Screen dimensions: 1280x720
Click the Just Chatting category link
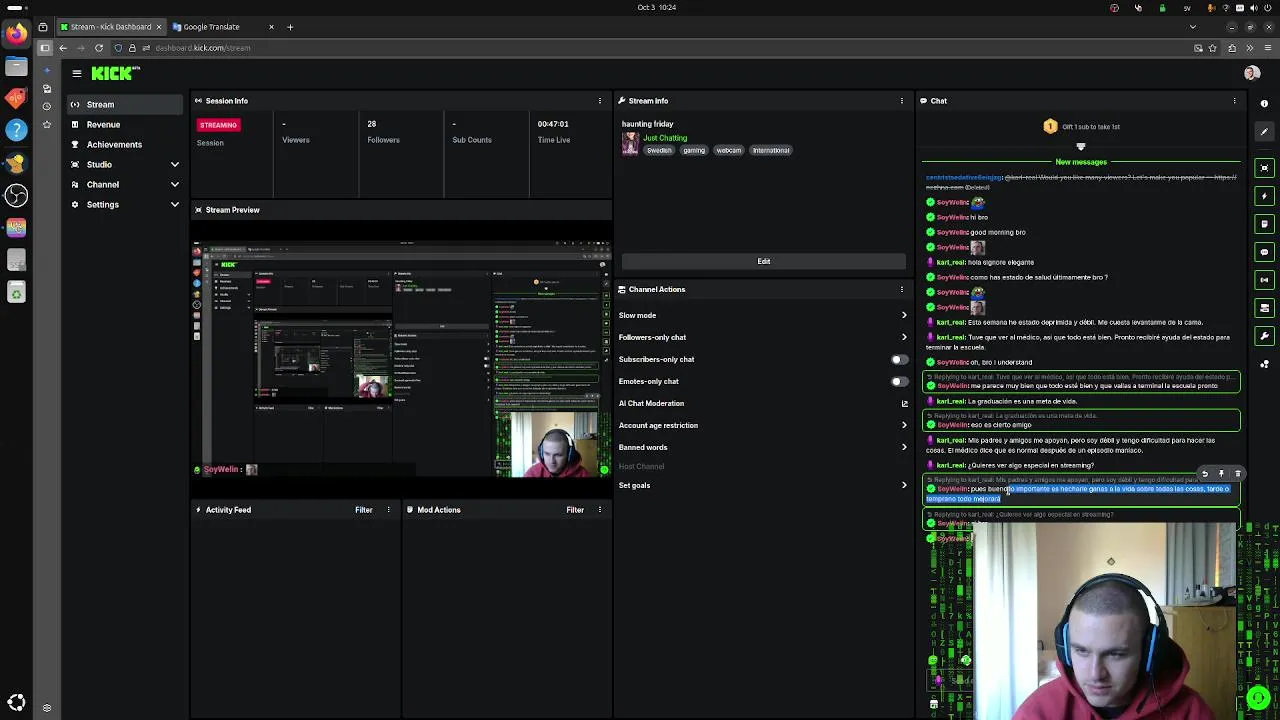pyautogui.click(x=665, y=138)
